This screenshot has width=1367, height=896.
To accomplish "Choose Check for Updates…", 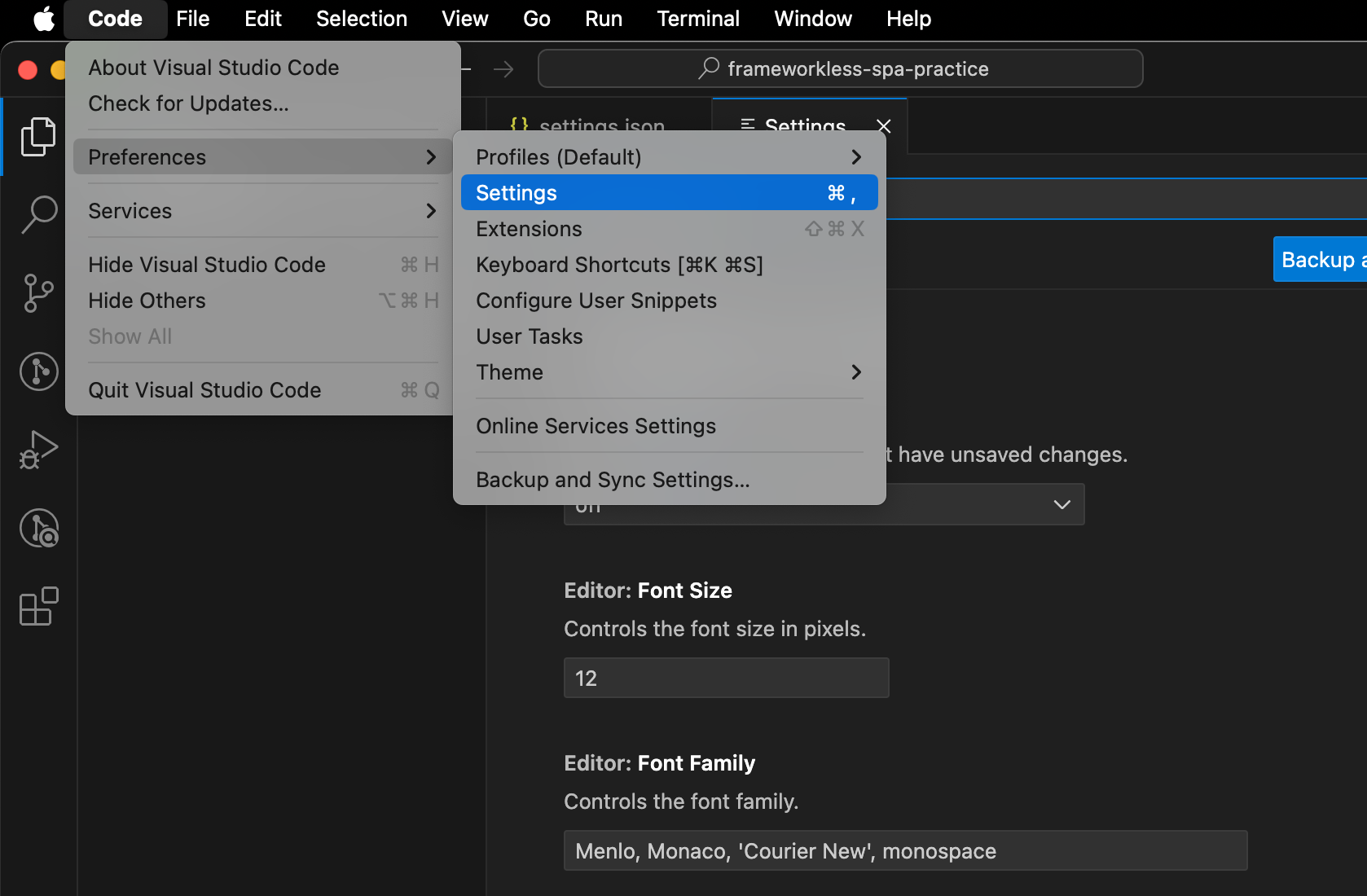I will click(x=262, y=103).
